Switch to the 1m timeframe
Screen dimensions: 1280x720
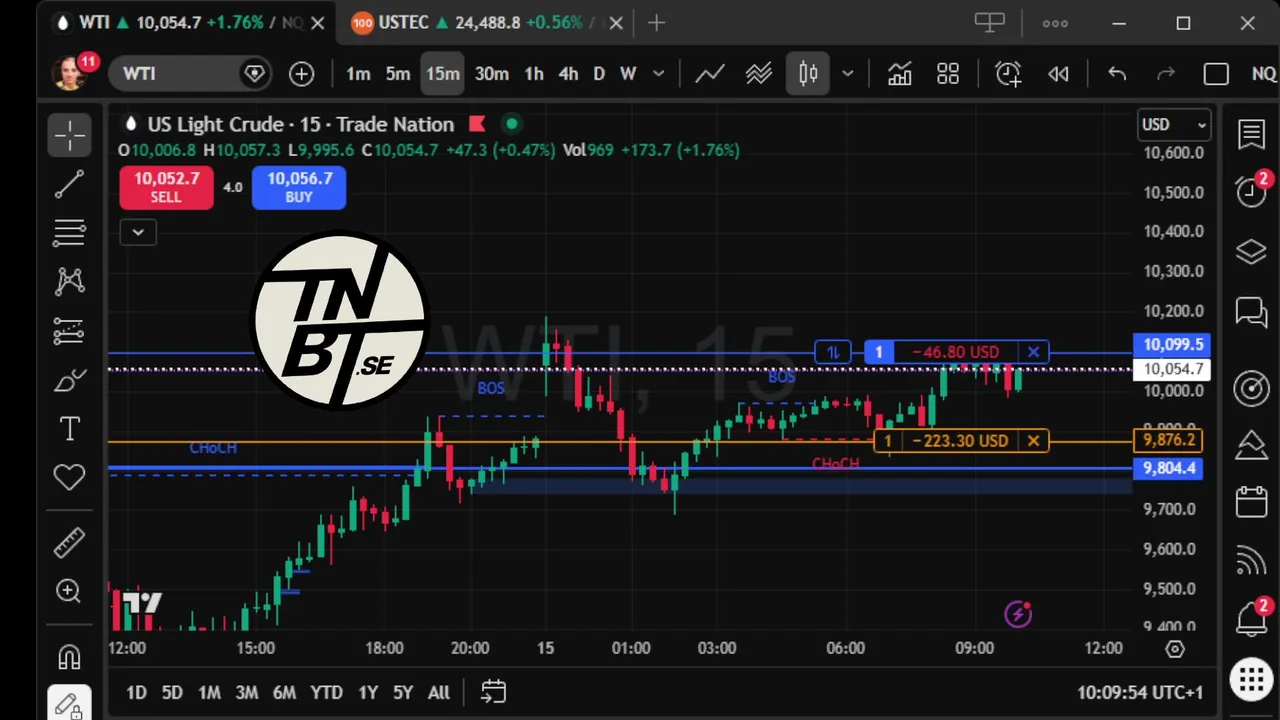(358, 73)
